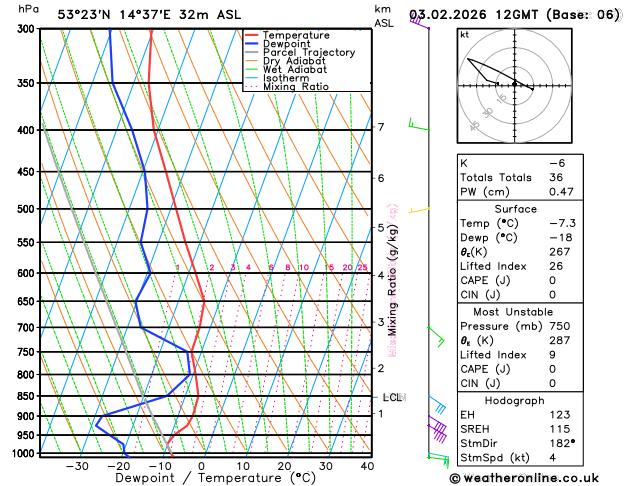Click the weatheronline.co.uk copyright text
This screenshot has width=629, height=486.
[524, 478]
